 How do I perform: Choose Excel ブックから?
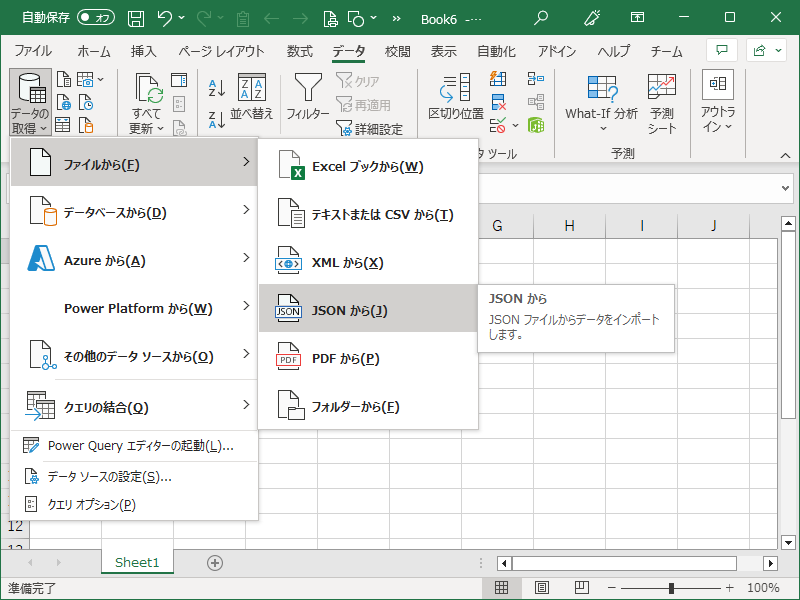[x=368, y=165]
